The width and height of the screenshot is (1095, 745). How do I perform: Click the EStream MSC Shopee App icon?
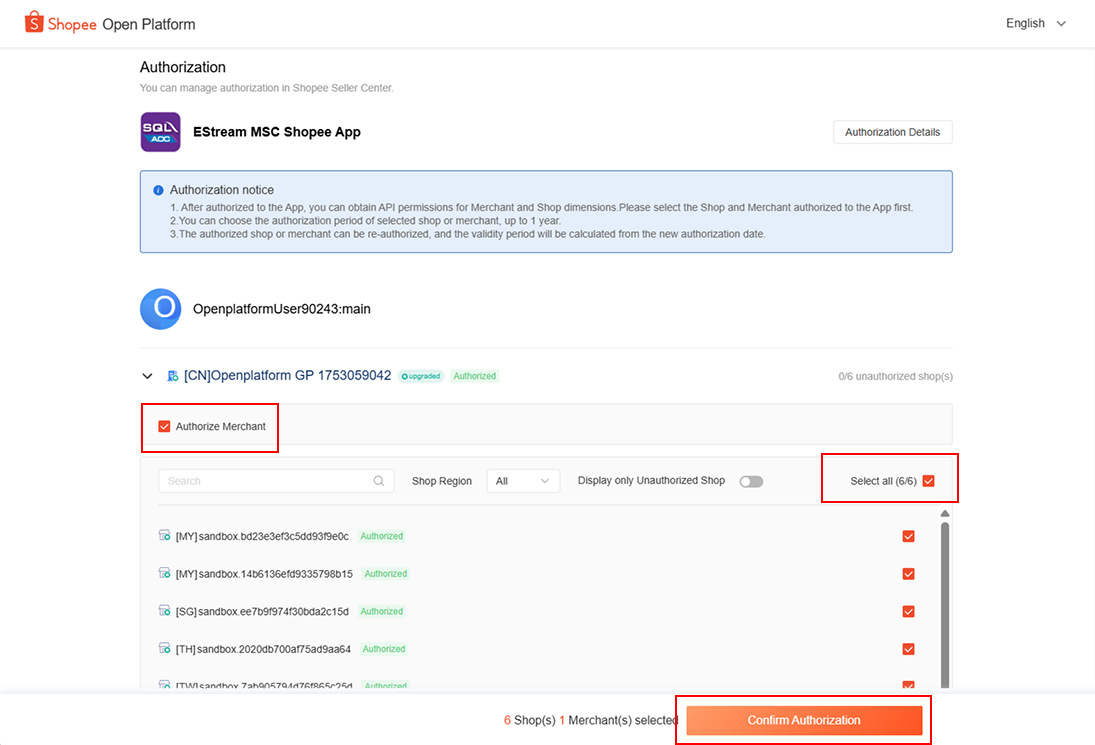(160, 132)
